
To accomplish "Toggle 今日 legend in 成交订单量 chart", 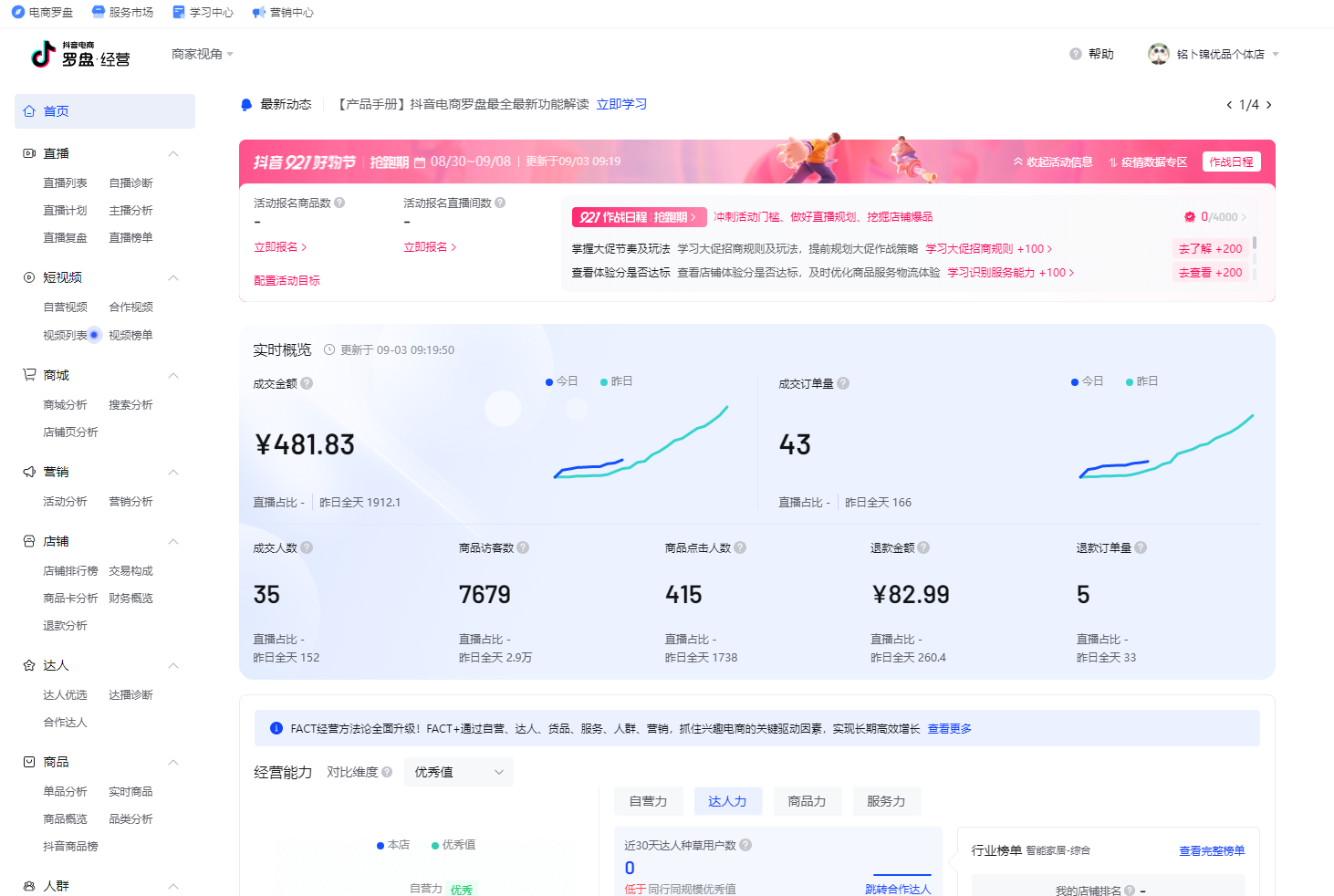I will coord(1088,381).
